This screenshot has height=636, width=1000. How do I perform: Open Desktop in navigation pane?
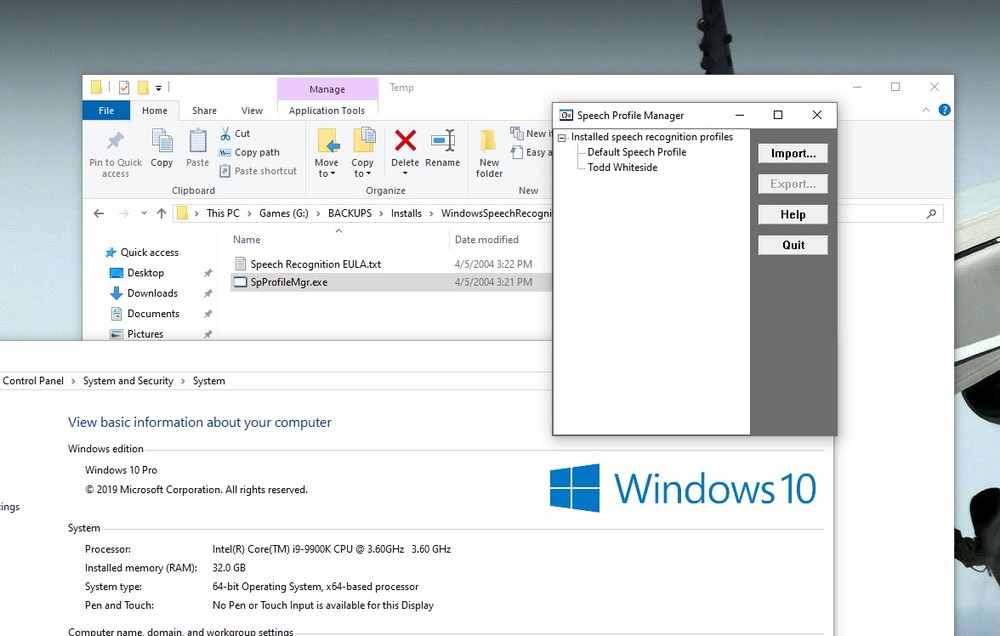[145, 273]
